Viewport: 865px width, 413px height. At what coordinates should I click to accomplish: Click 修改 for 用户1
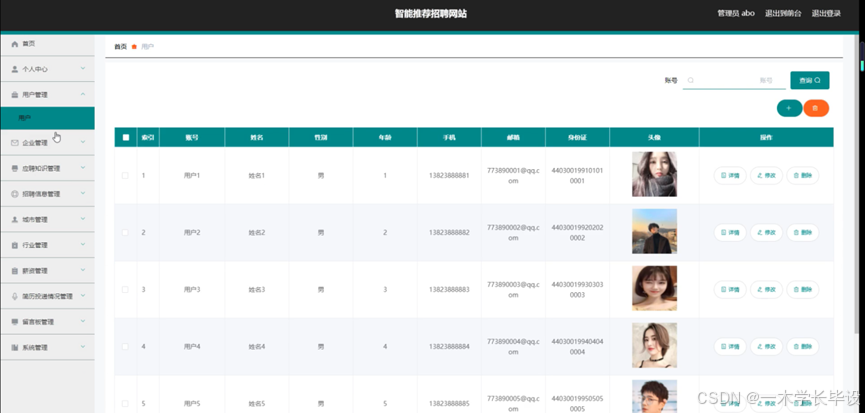766,175
